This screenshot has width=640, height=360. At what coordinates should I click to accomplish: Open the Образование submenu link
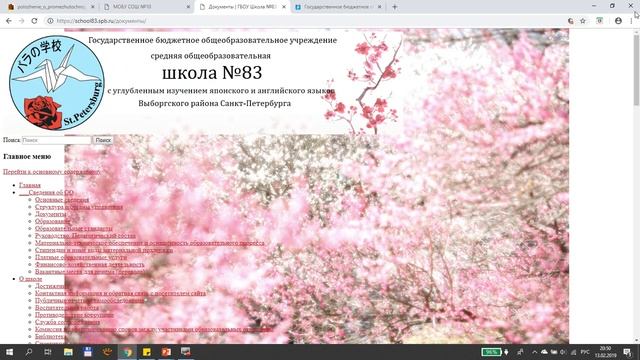[x=53, y=221]
